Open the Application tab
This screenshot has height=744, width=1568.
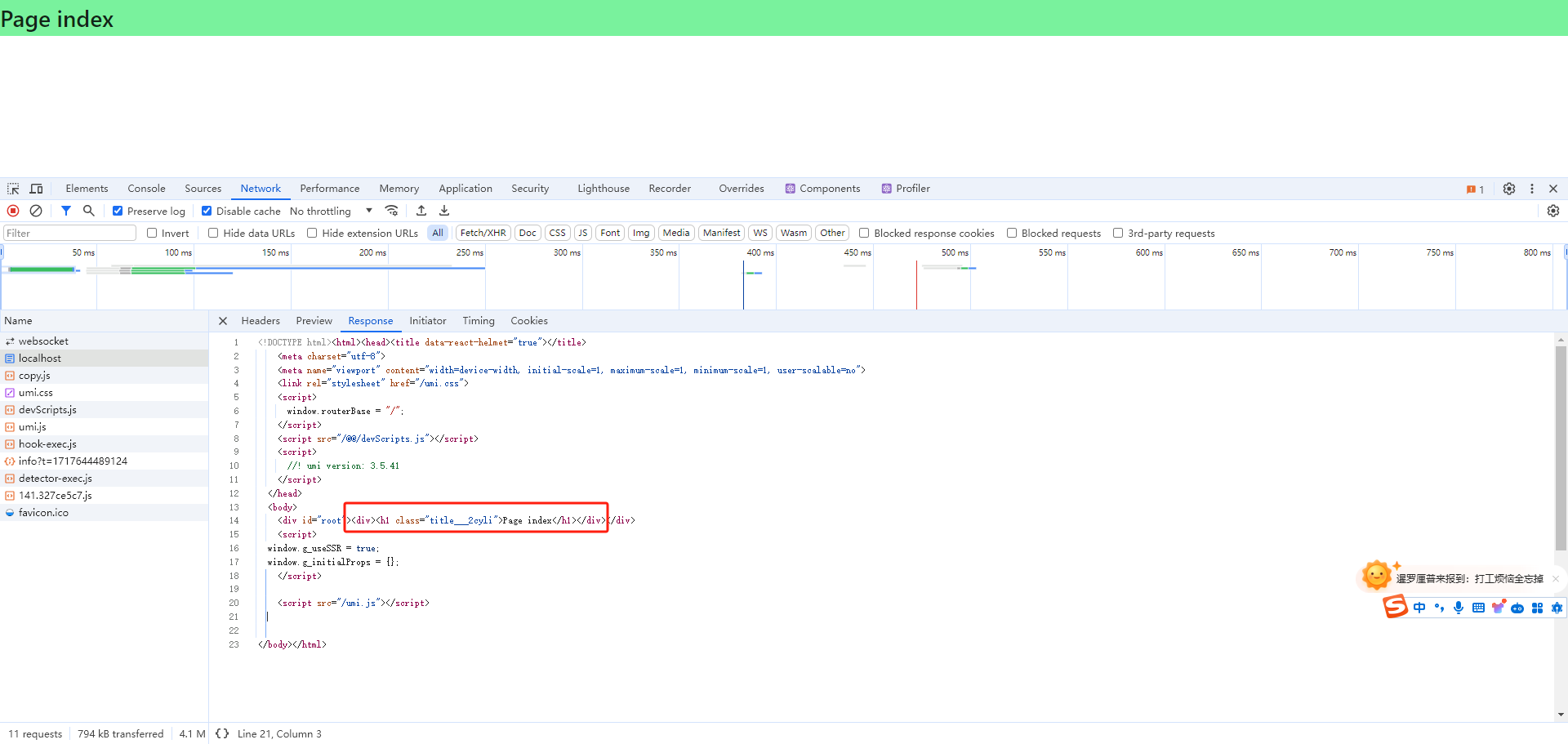point(465,189)
